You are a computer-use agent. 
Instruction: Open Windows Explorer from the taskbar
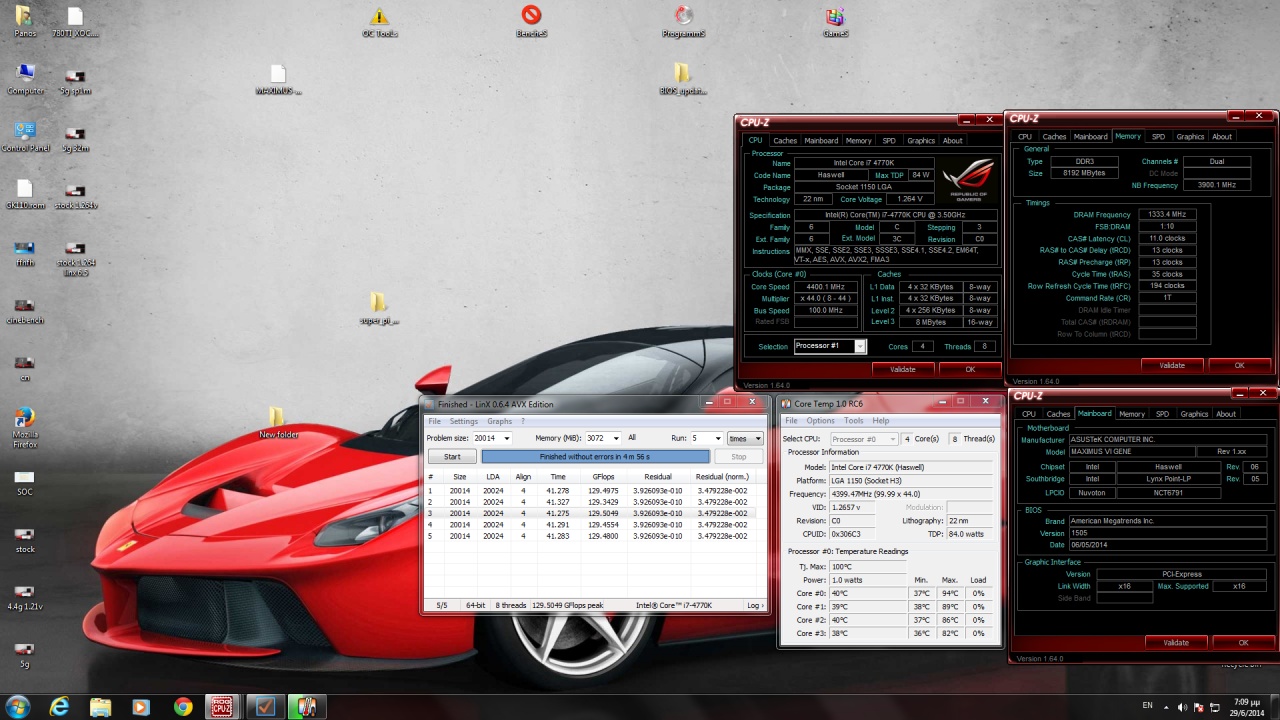[100, 707]
